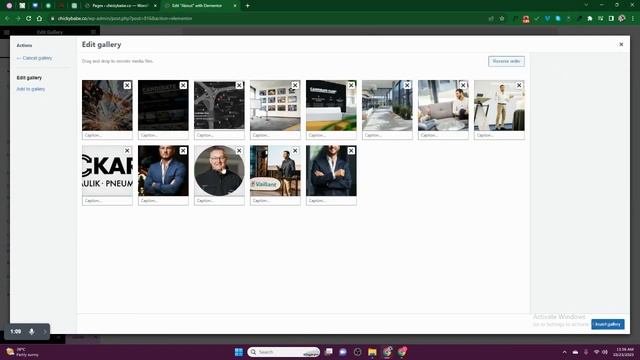Viewport: 640px width, 360px height.
Task: Click caption field under the sparks image
Action: pos(107,135)
